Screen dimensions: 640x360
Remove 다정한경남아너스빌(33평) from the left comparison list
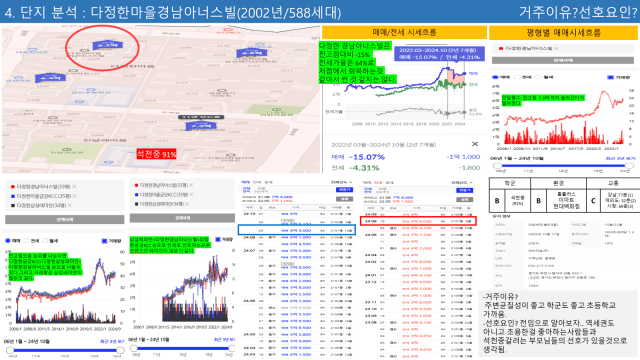[74, 187]
